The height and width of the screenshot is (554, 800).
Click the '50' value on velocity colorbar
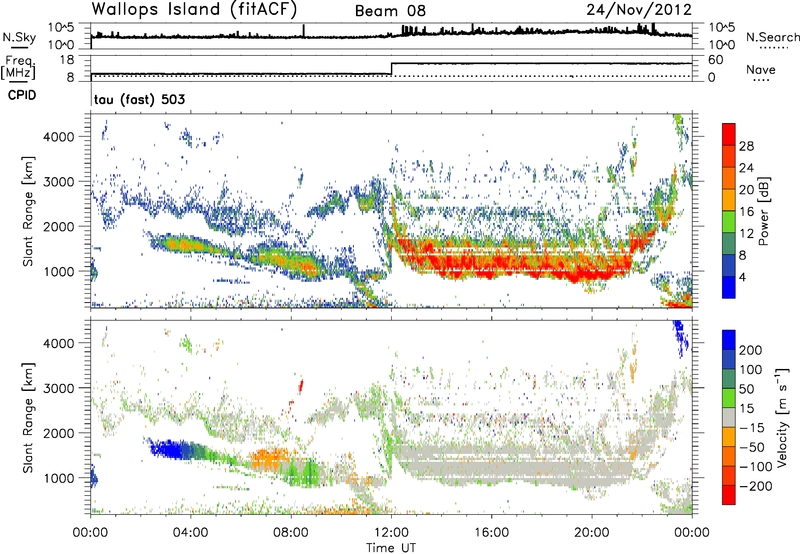click(x=746, y=389)
